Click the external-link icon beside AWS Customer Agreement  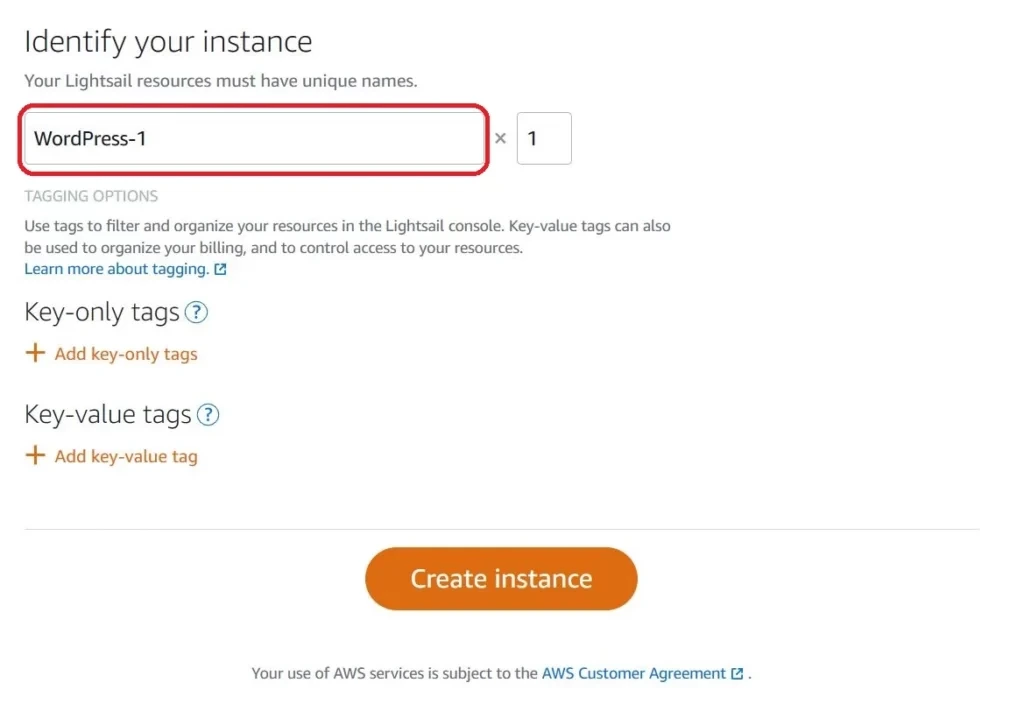(x=737, y=673)
